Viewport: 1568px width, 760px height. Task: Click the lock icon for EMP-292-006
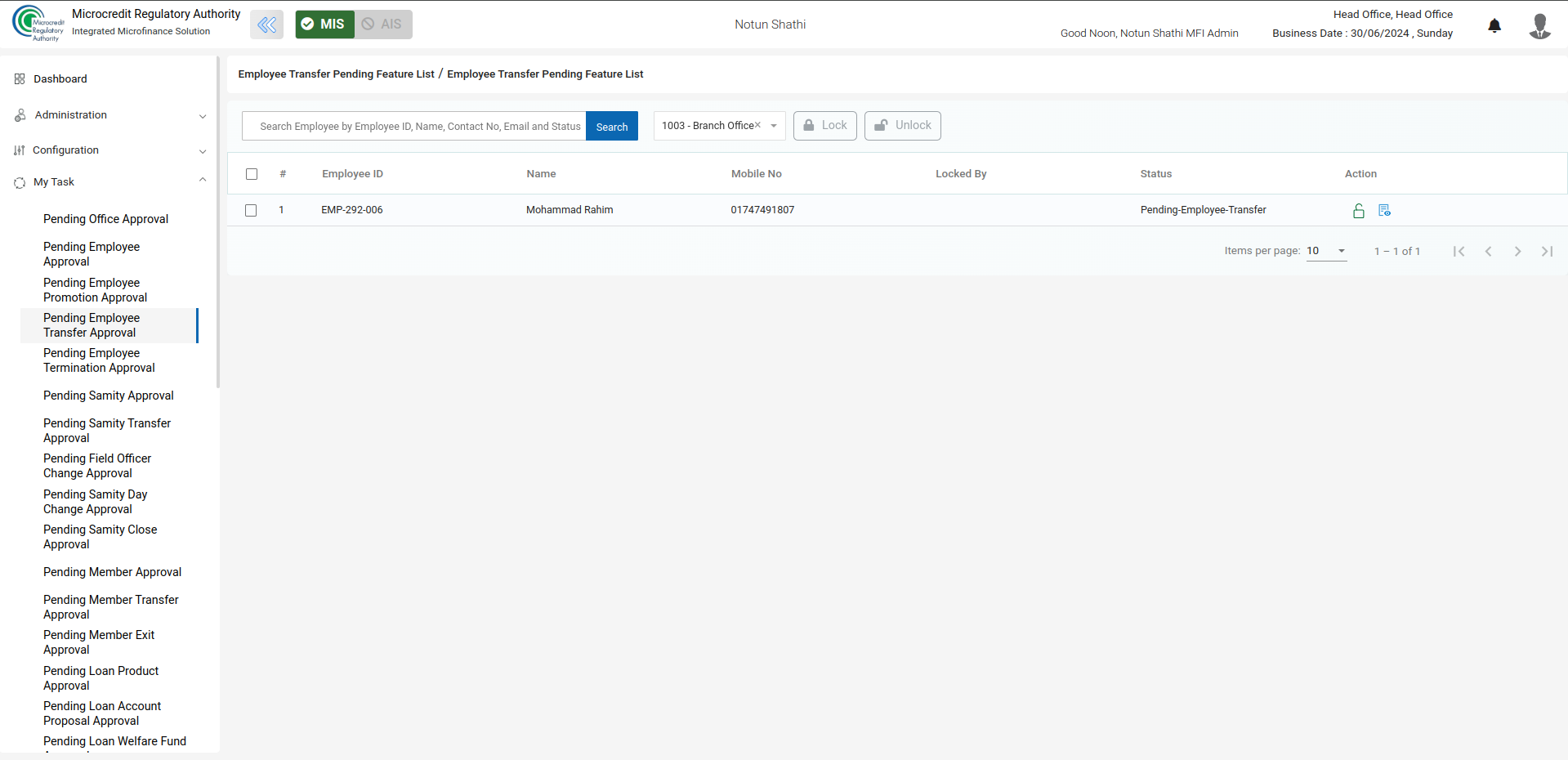coord(1359,211)
